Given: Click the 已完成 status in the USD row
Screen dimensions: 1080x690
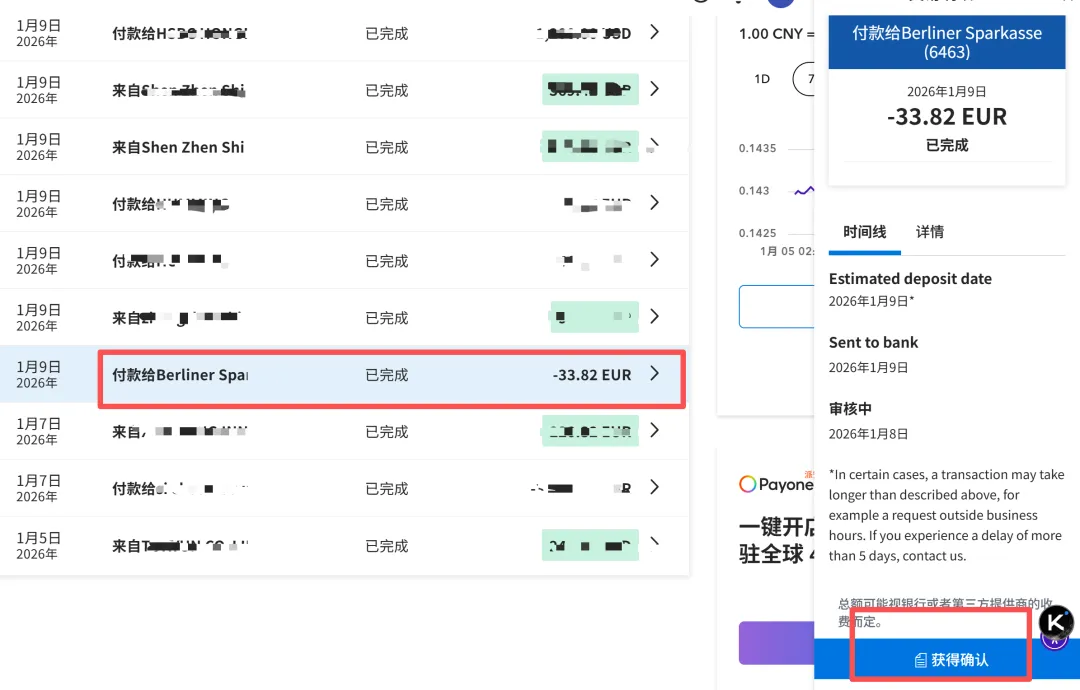Looking at the screenshot, I should coord(386,34).
